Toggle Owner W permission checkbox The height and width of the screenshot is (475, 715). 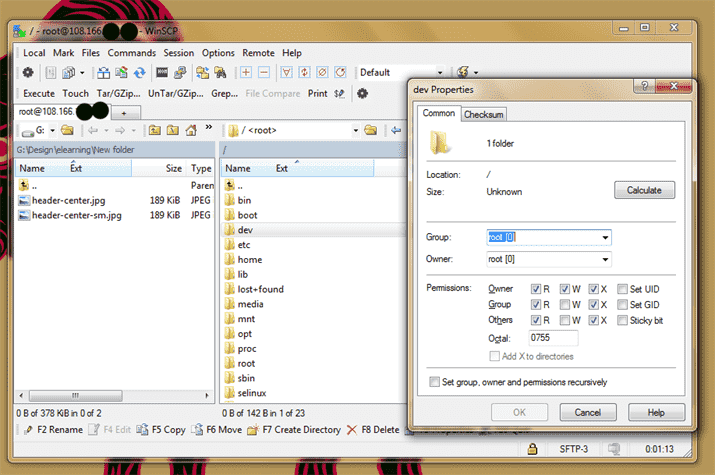point(565,289)
